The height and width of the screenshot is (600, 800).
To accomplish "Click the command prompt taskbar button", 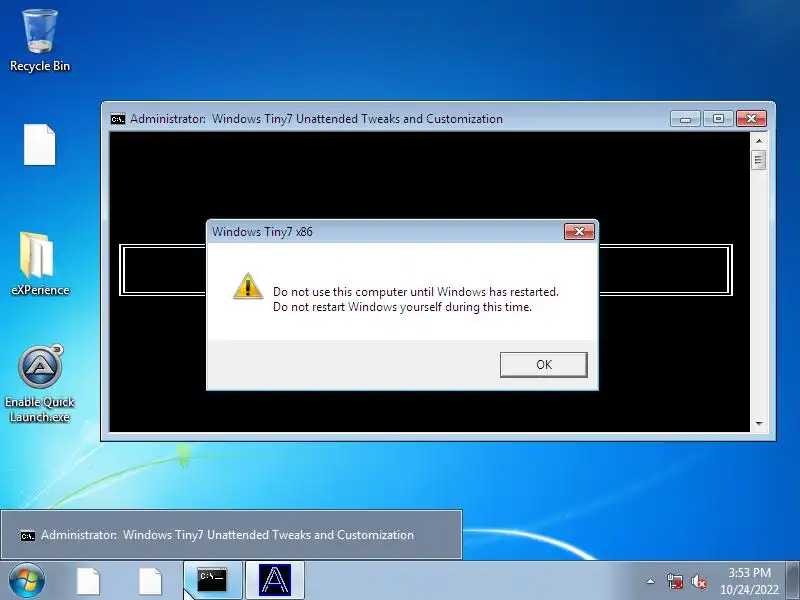I will click(213, 581).
